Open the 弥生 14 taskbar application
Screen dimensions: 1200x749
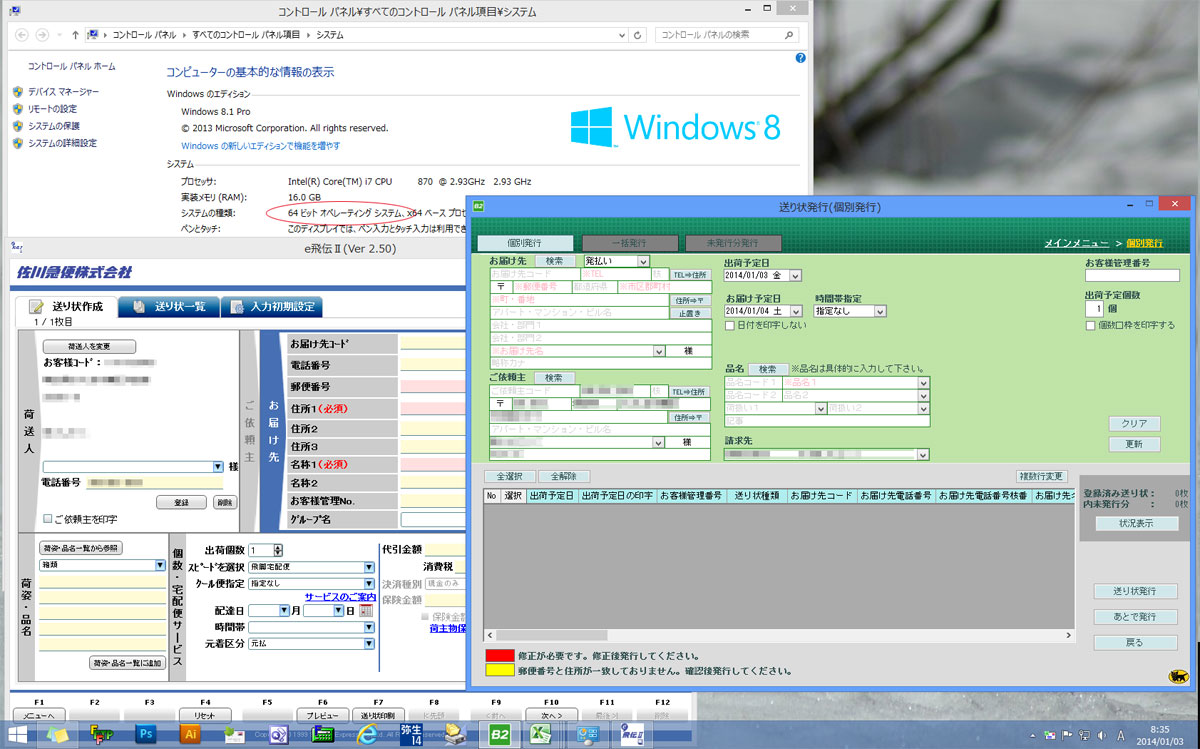pyautogui.click(x=411, y=734)
